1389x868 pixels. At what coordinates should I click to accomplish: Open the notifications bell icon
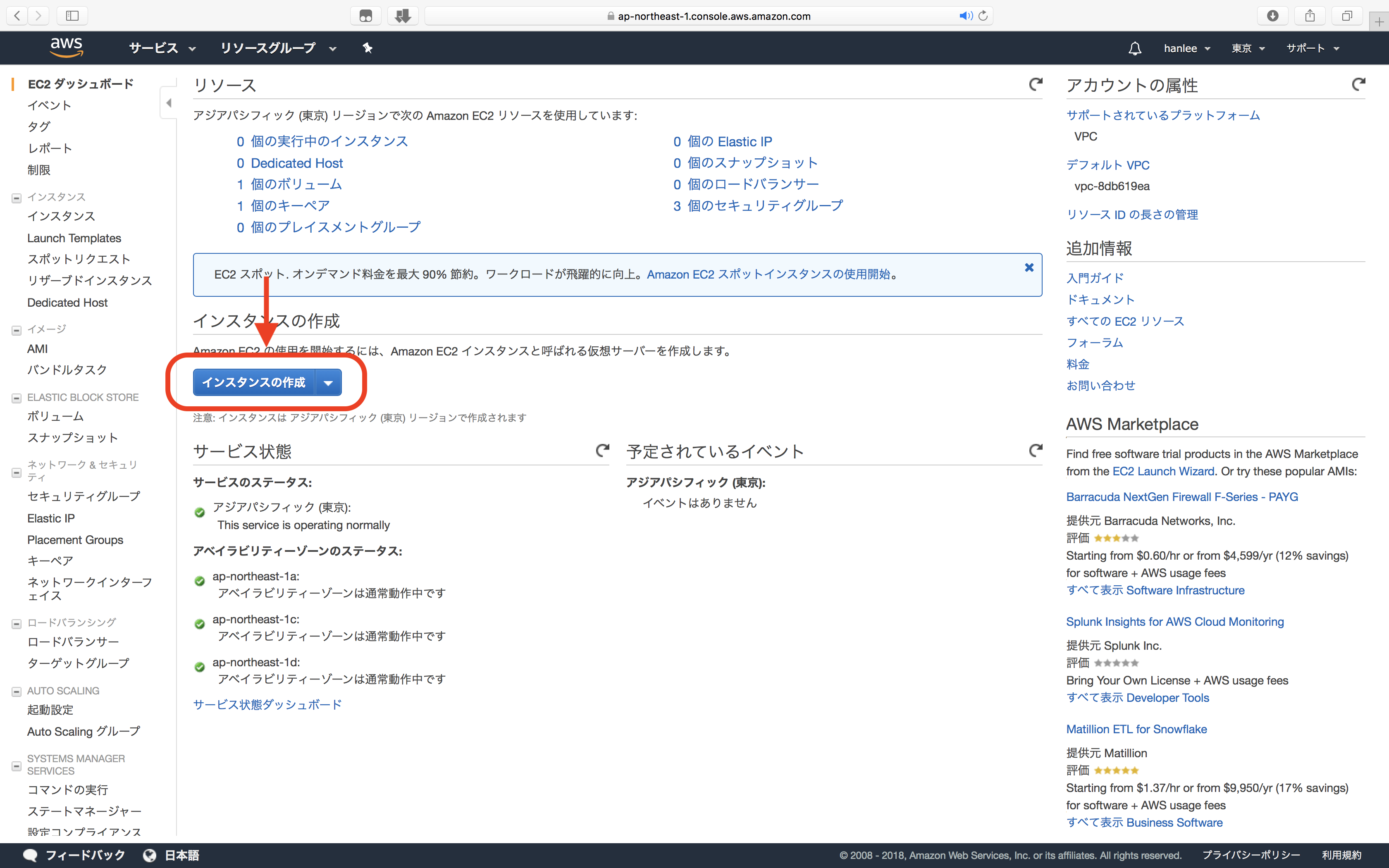pyautogui.click(x=1135, y=48)
